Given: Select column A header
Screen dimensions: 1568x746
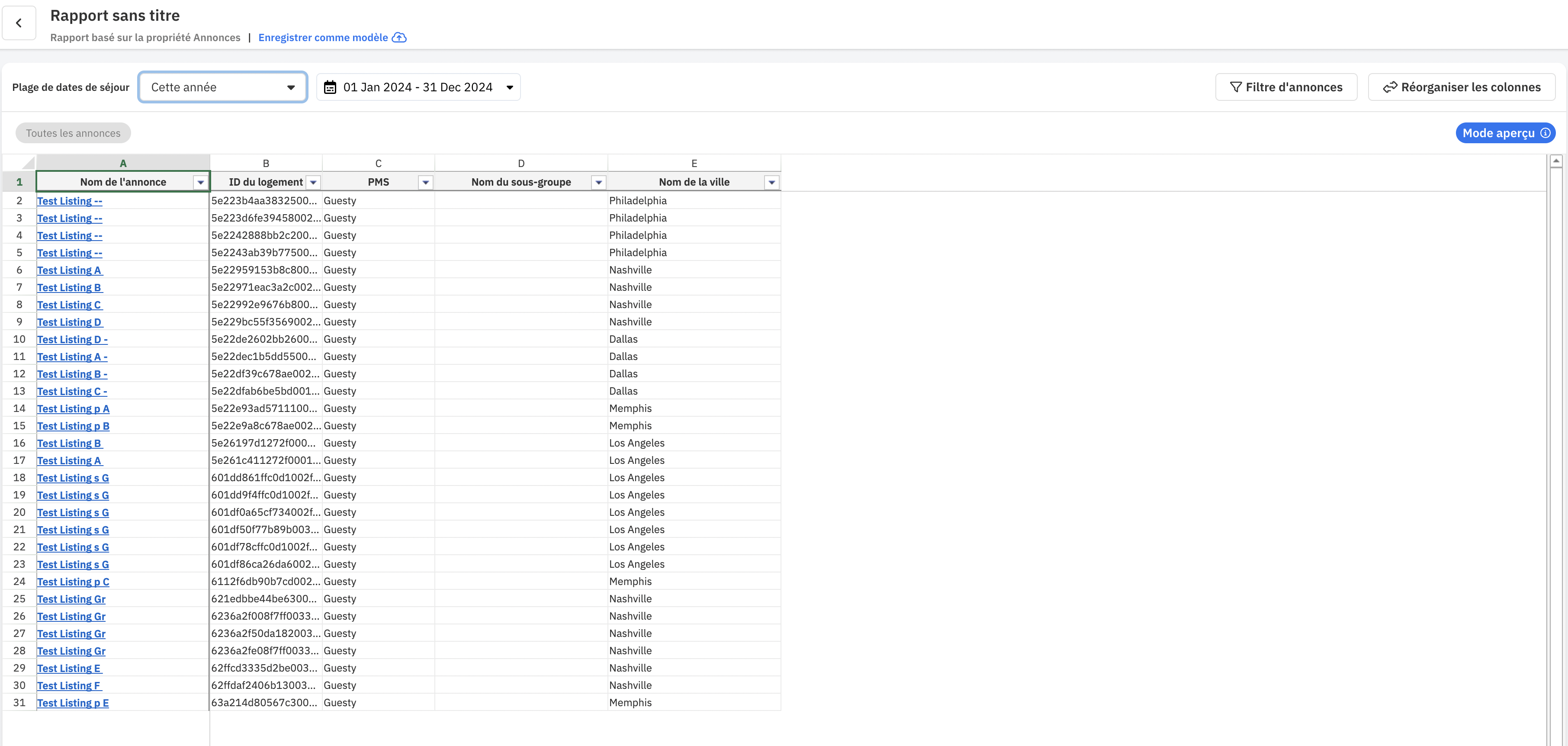Looking at the screenshot, I should pyautogui.click(x=123, y=163).
